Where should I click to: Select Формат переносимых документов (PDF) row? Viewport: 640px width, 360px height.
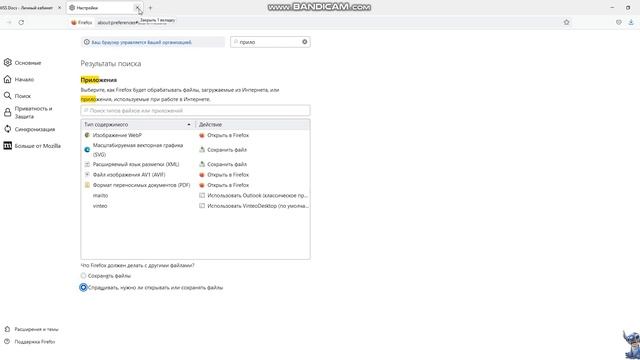pyautogui.click(x=195, y=185)
